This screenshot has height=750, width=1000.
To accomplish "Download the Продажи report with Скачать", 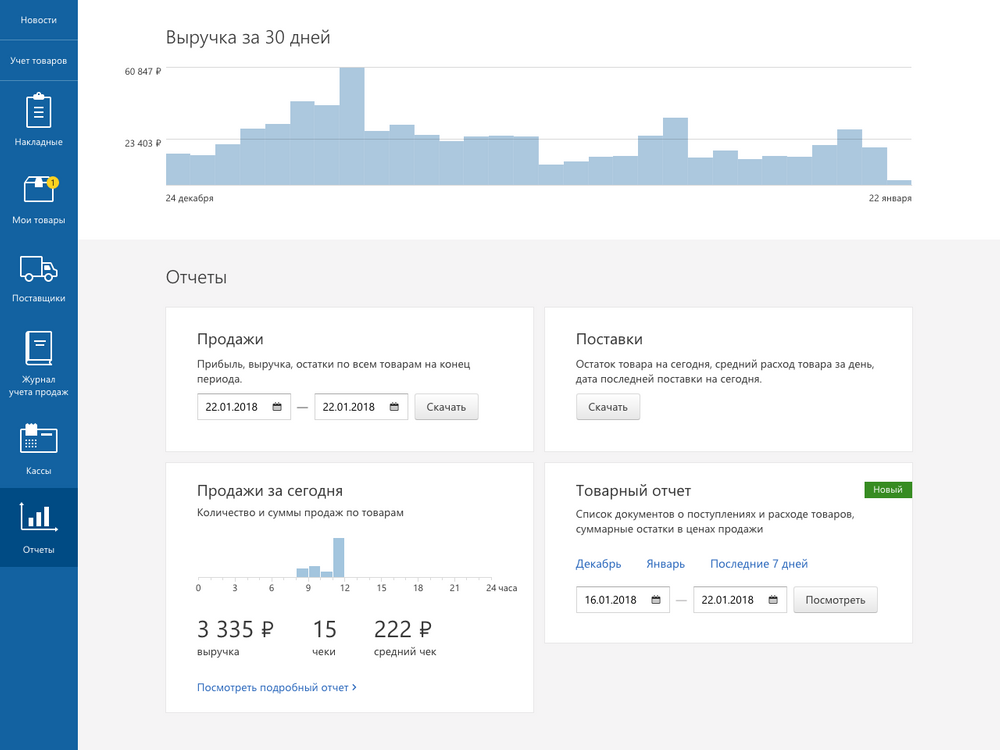I will [446, 407].
